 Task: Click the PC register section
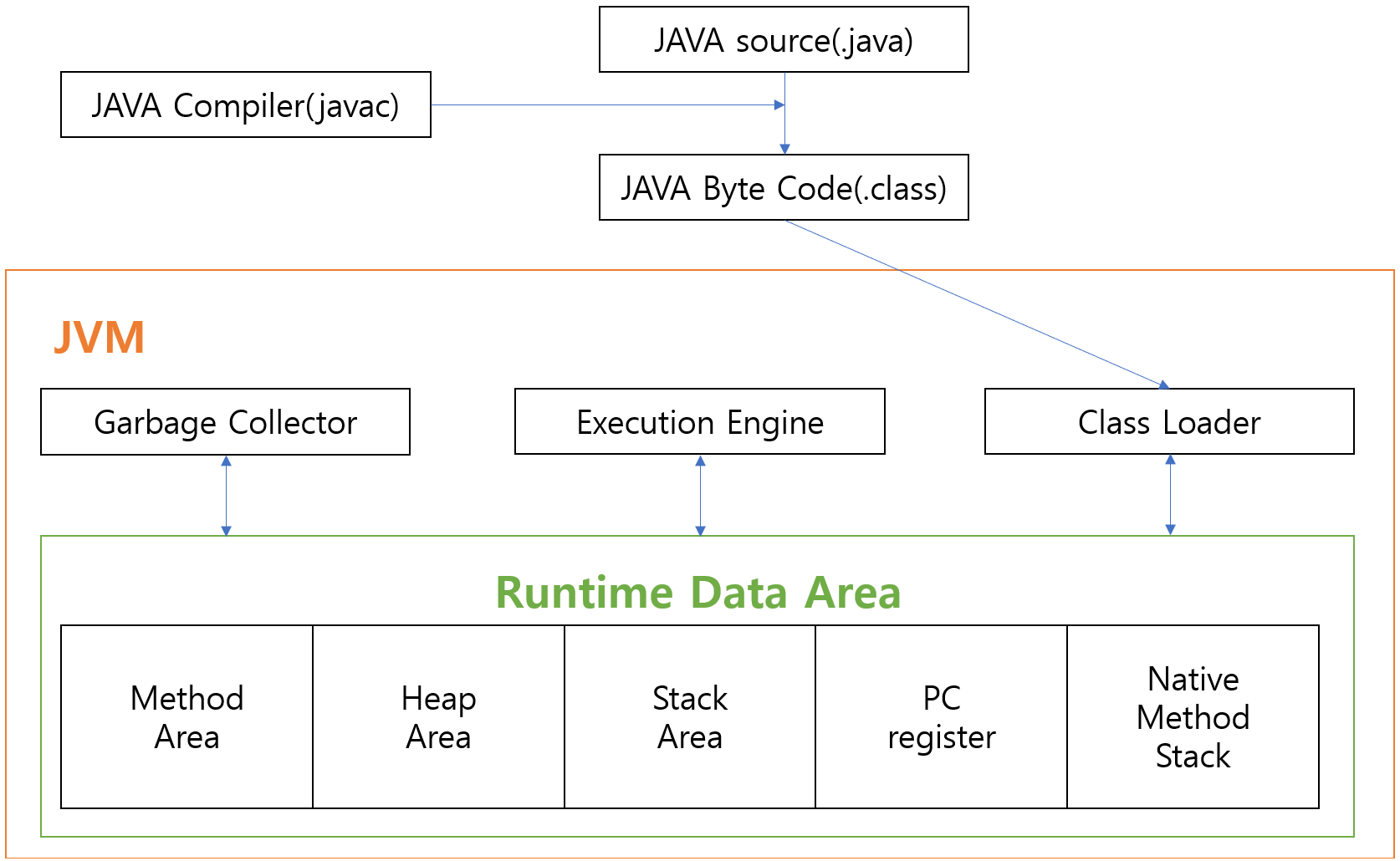pyautogui.click(x=941, y=717)
